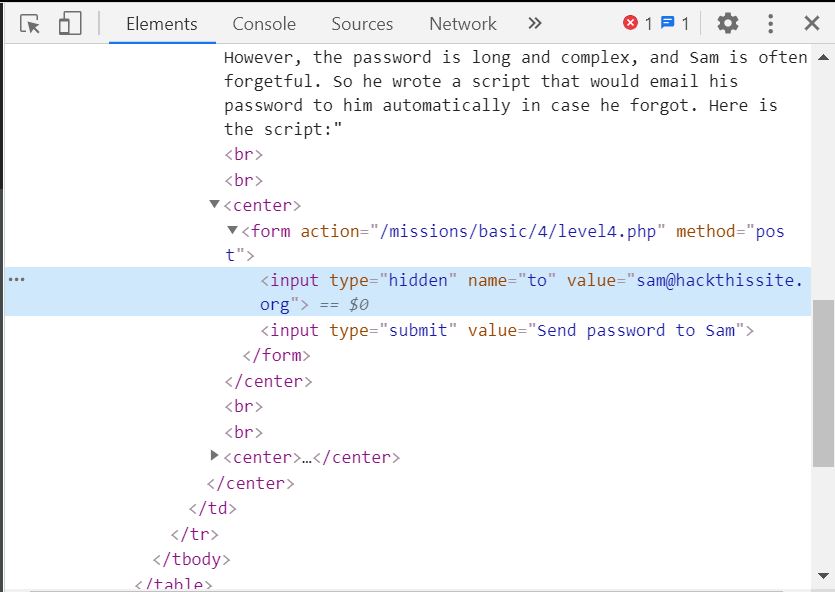835x592 pixels.
Task: Open the three-dot customize DevTools menu
Action: click(x=770, y=23)
